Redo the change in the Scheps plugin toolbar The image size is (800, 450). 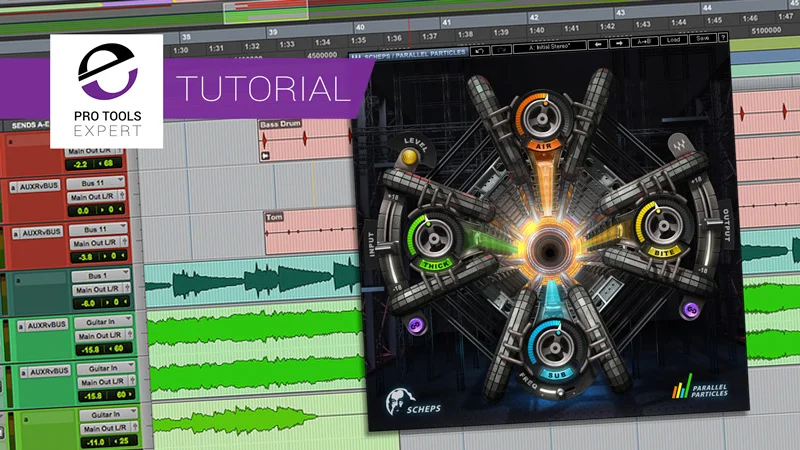tap(502, 49)
